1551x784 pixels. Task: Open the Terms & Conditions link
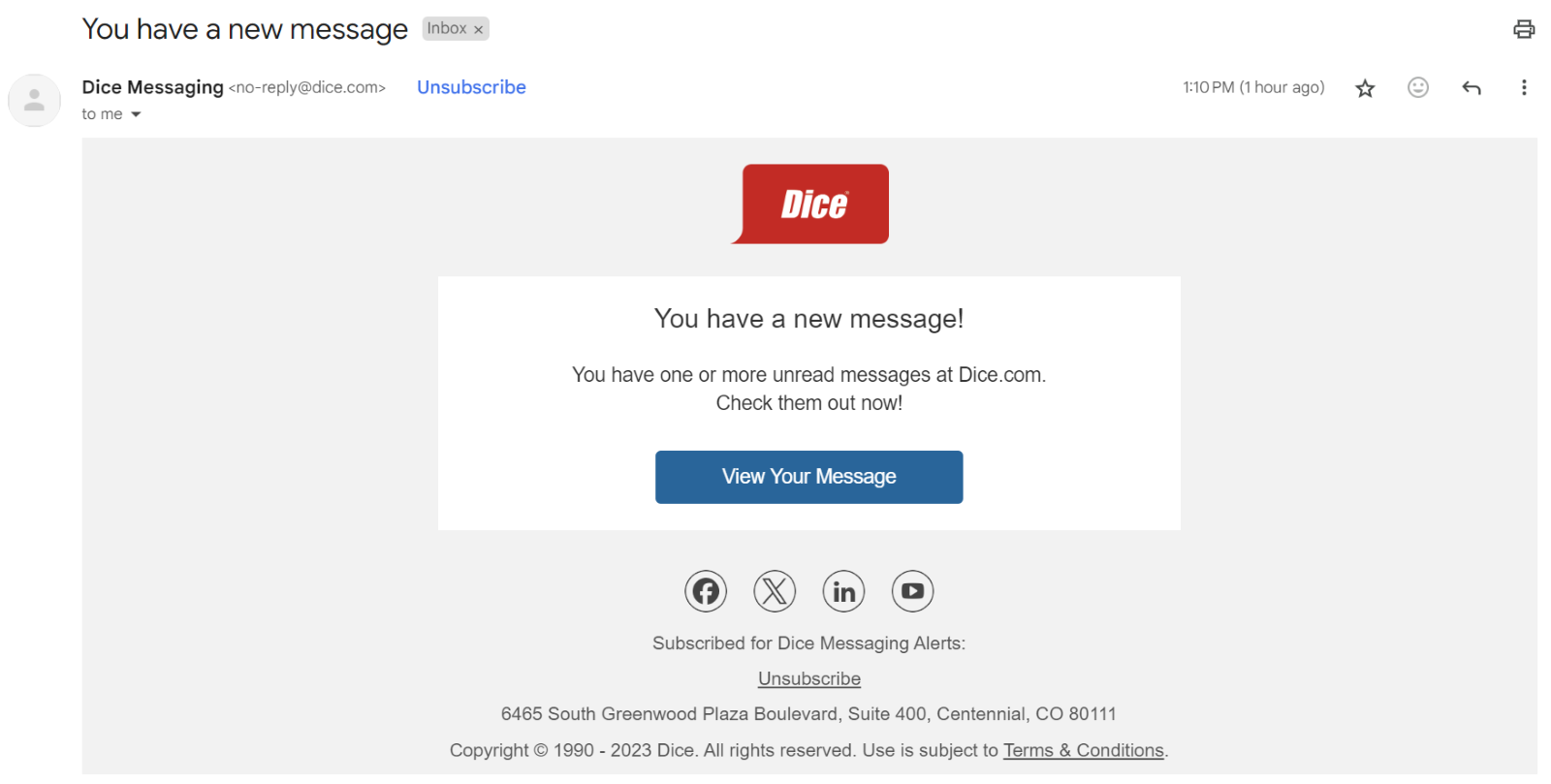[x=1083, y=750]
